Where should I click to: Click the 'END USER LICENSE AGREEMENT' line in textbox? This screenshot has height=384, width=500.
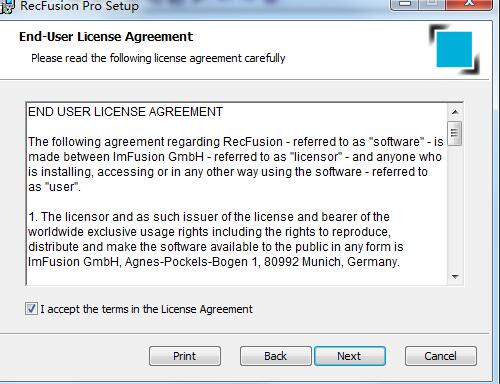(125, 112)
